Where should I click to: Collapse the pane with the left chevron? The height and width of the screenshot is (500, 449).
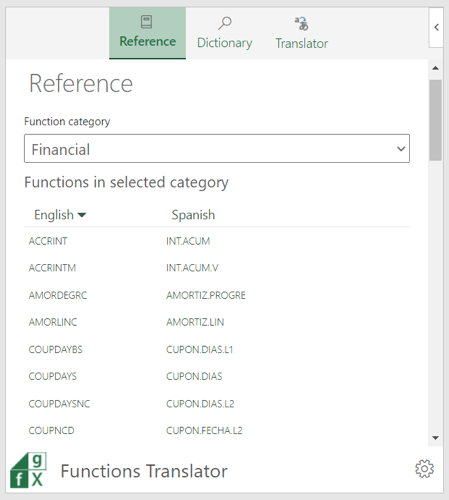436,27
